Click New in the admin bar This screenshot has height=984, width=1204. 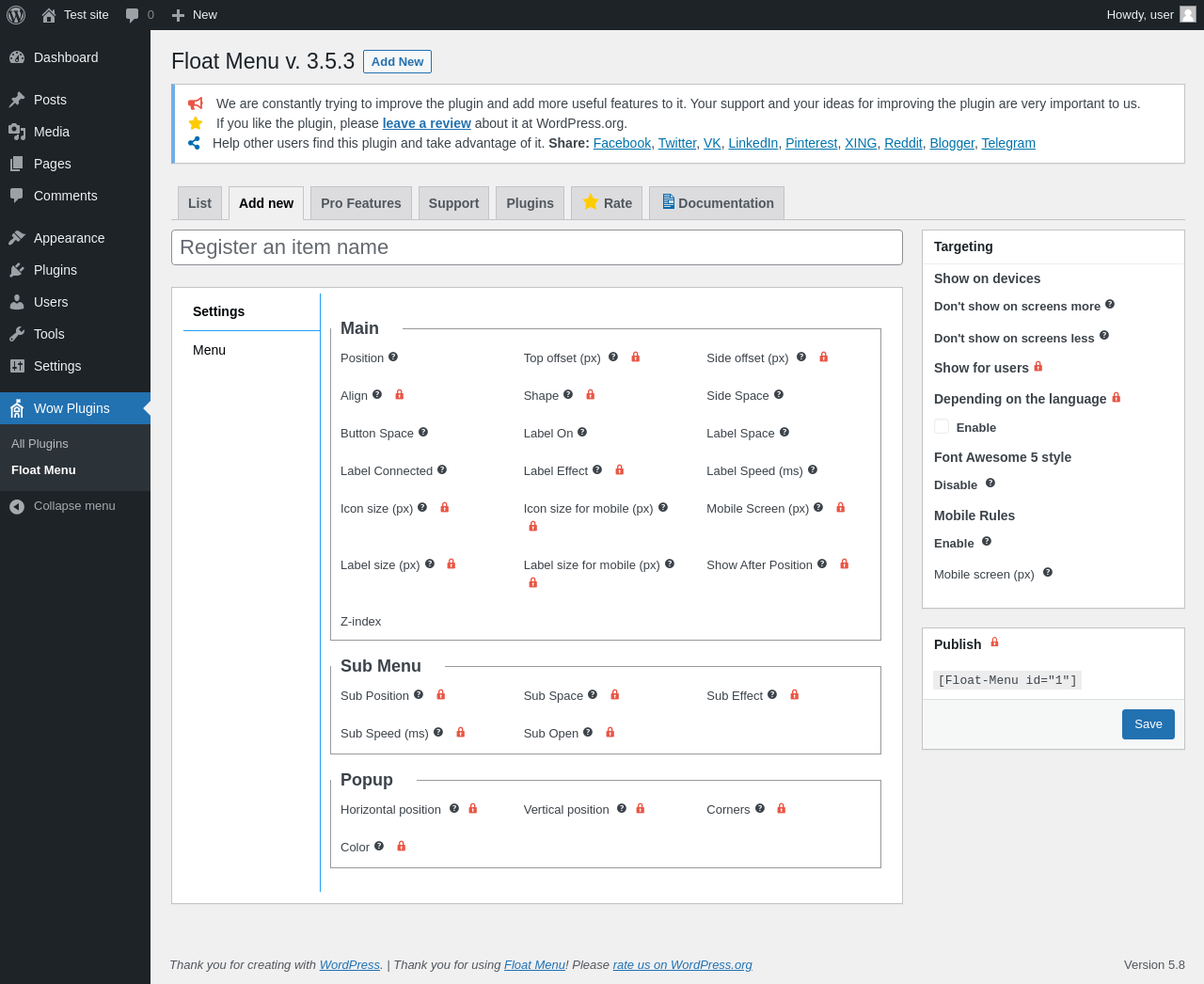tap(194, 15)
